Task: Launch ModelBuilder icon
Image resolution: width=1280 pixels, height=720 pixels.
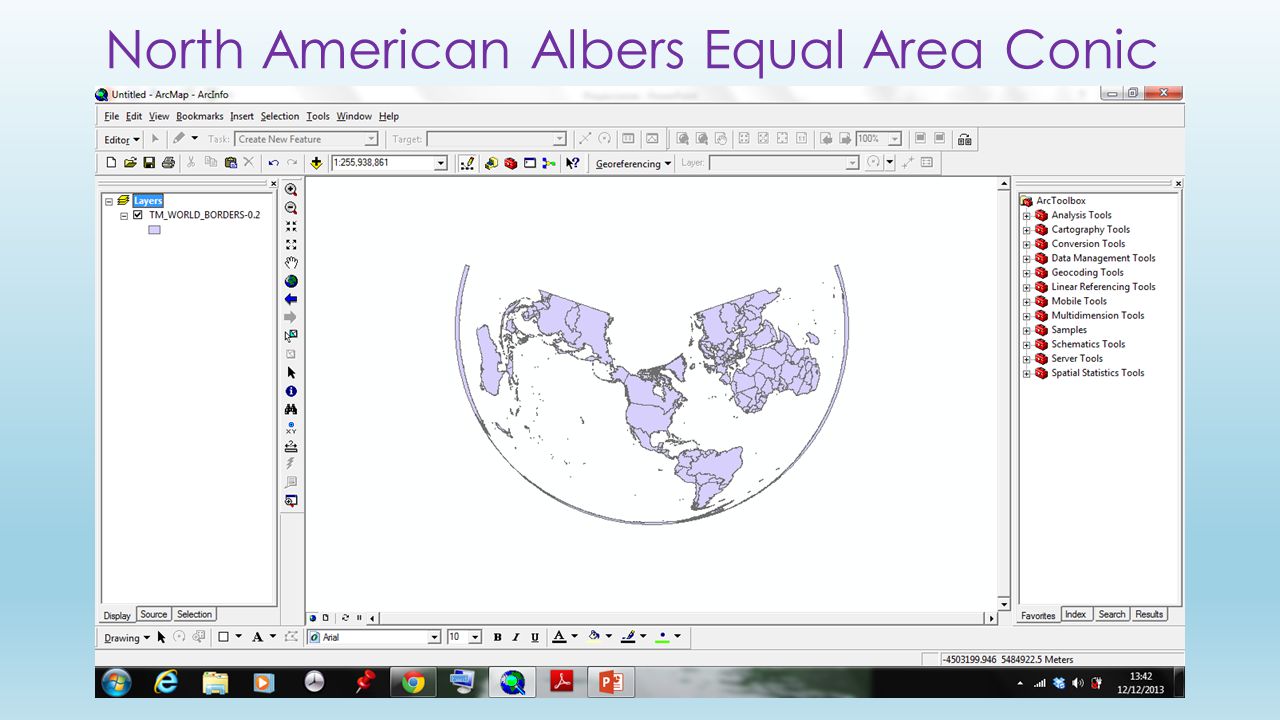Action: click(549, 163)
